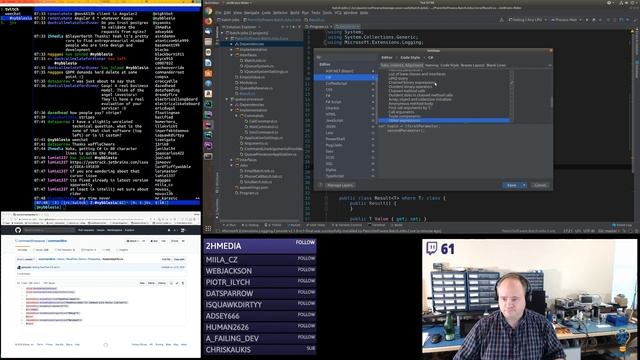Open the Save button dropdown arrow

524,185
